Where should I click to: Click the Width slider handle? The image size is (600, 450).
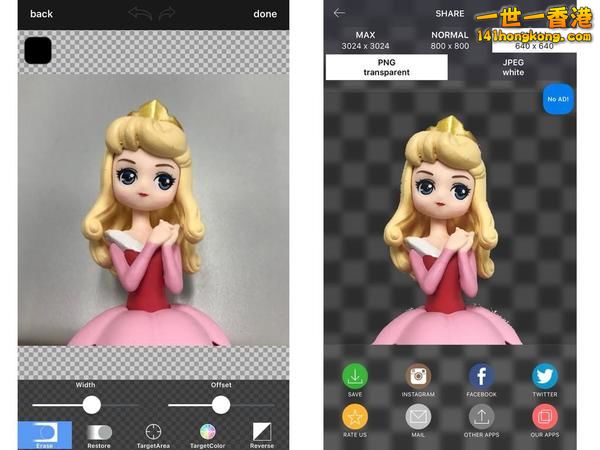pyautogui.click(x=91, y=404)
